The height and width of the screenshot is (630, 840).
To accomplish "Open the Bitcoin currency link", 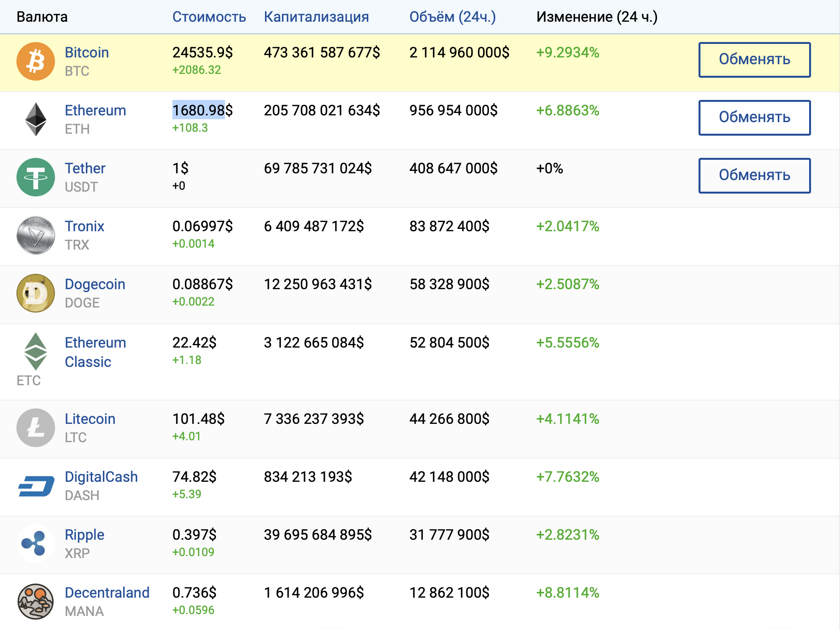I will point(87,52).
